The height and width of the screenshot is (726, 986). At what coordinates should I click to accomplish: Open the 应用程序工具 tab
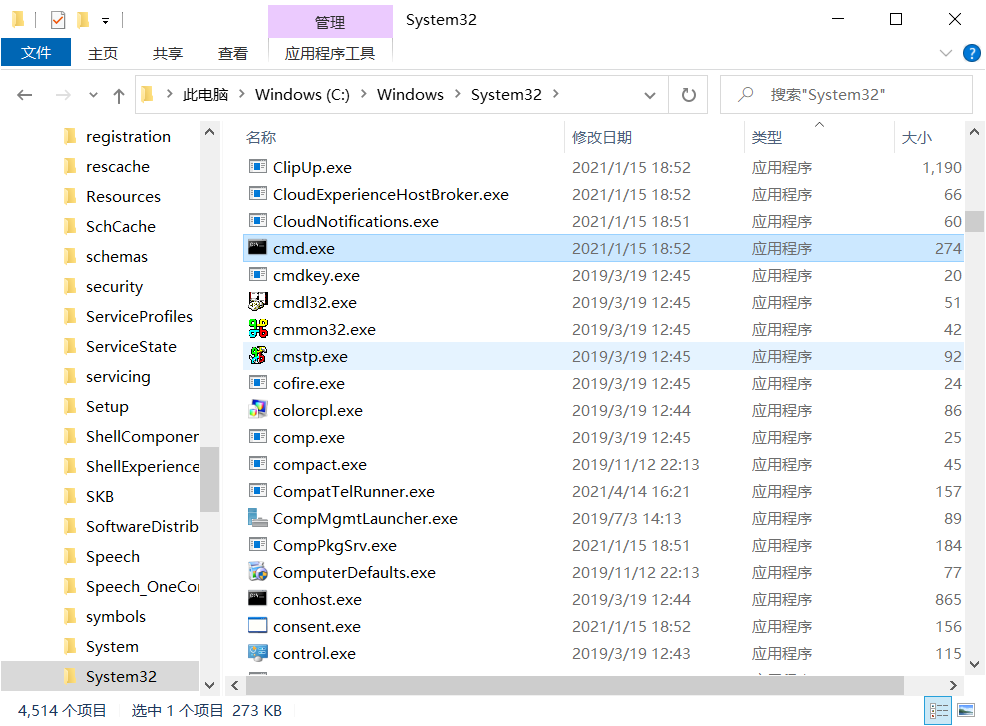(330, 53)
